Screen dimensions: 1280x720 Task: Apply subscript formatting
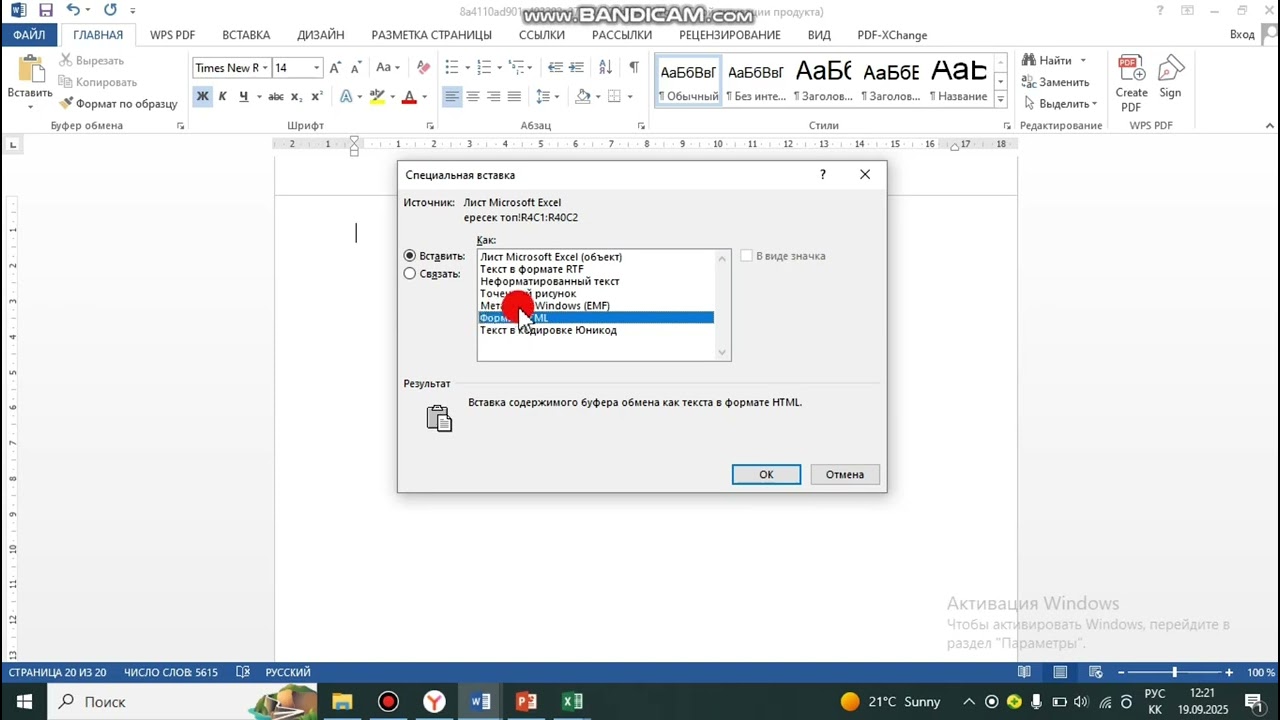tap(299, 97)
